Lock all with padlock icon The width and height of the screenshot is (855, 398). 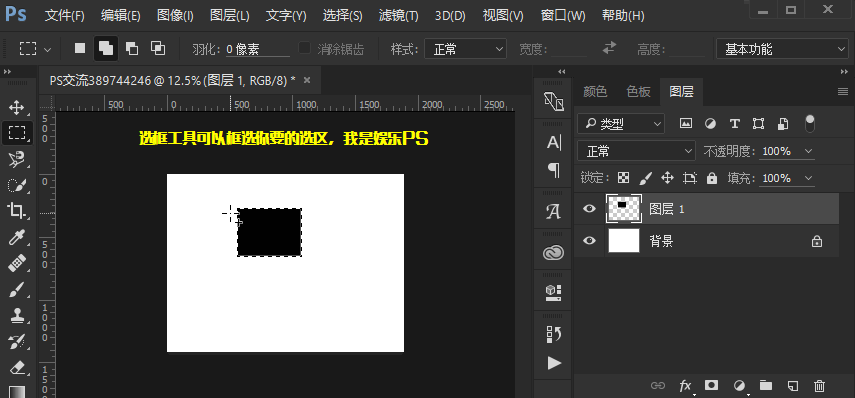click(x=712, y=178)
